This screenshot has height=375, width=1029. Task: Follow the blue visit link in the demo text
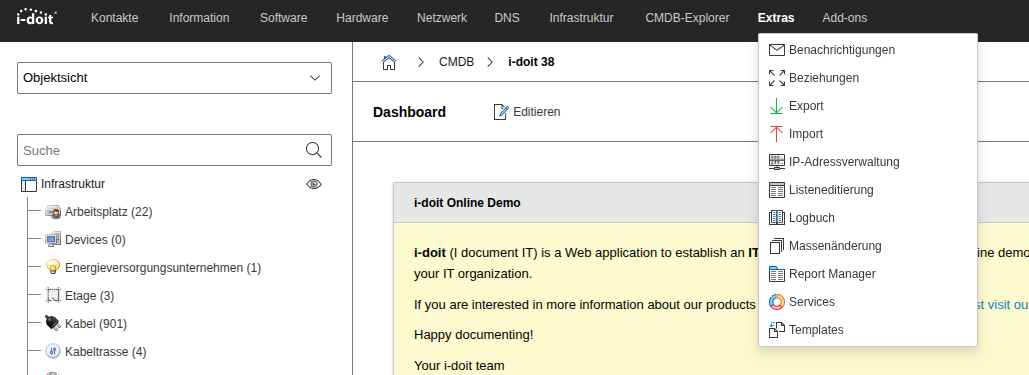pos(1003,305)
